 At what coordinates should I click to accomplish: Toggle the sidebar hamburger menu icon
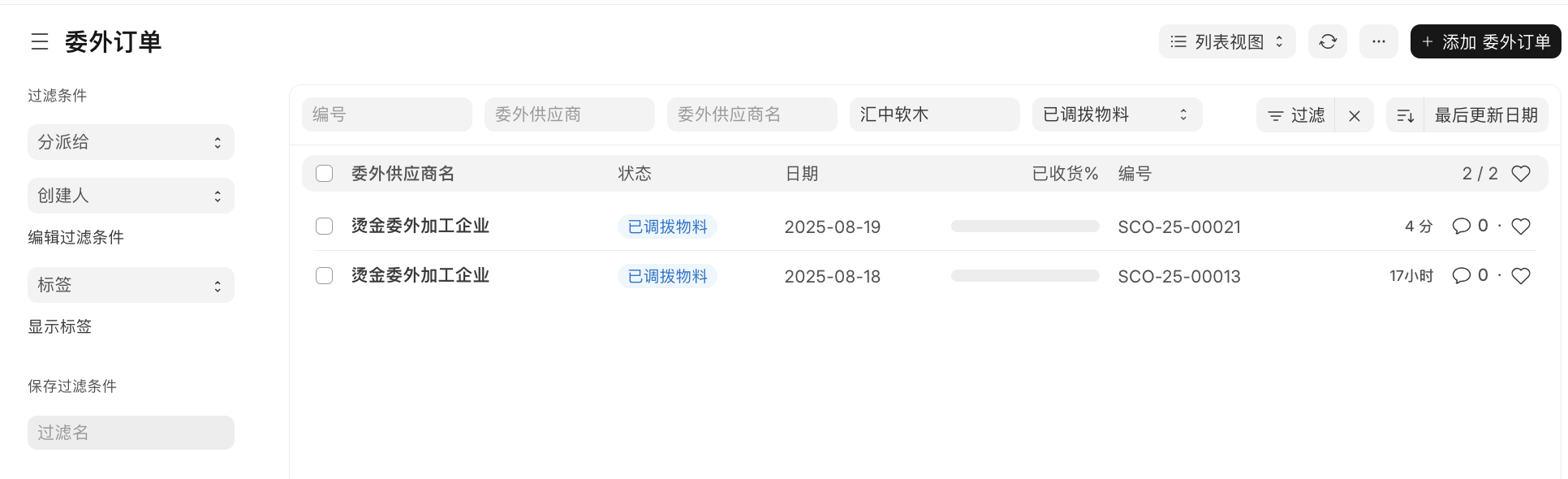point(40,41)
